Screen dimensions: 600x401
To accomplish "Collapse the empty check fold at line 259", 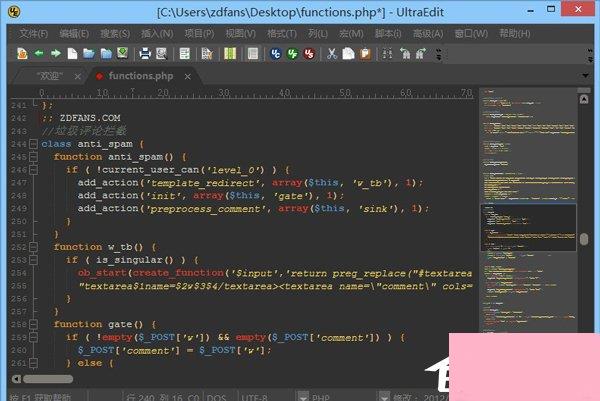I will click(34, 337).
